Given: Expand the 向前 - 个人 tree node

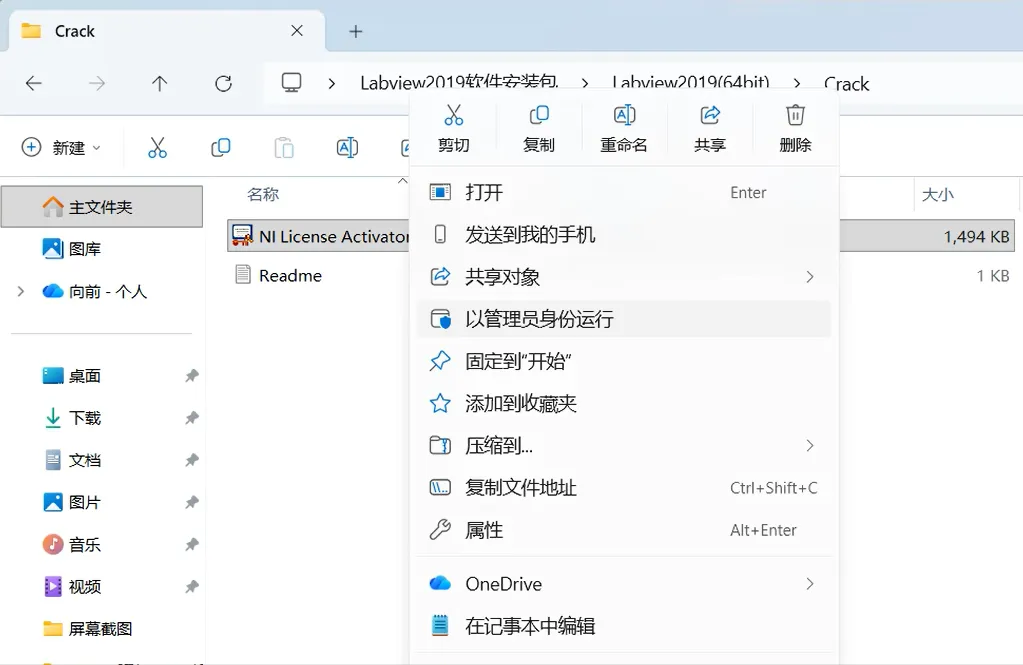Looking at the screenshot, I should 21,291.
